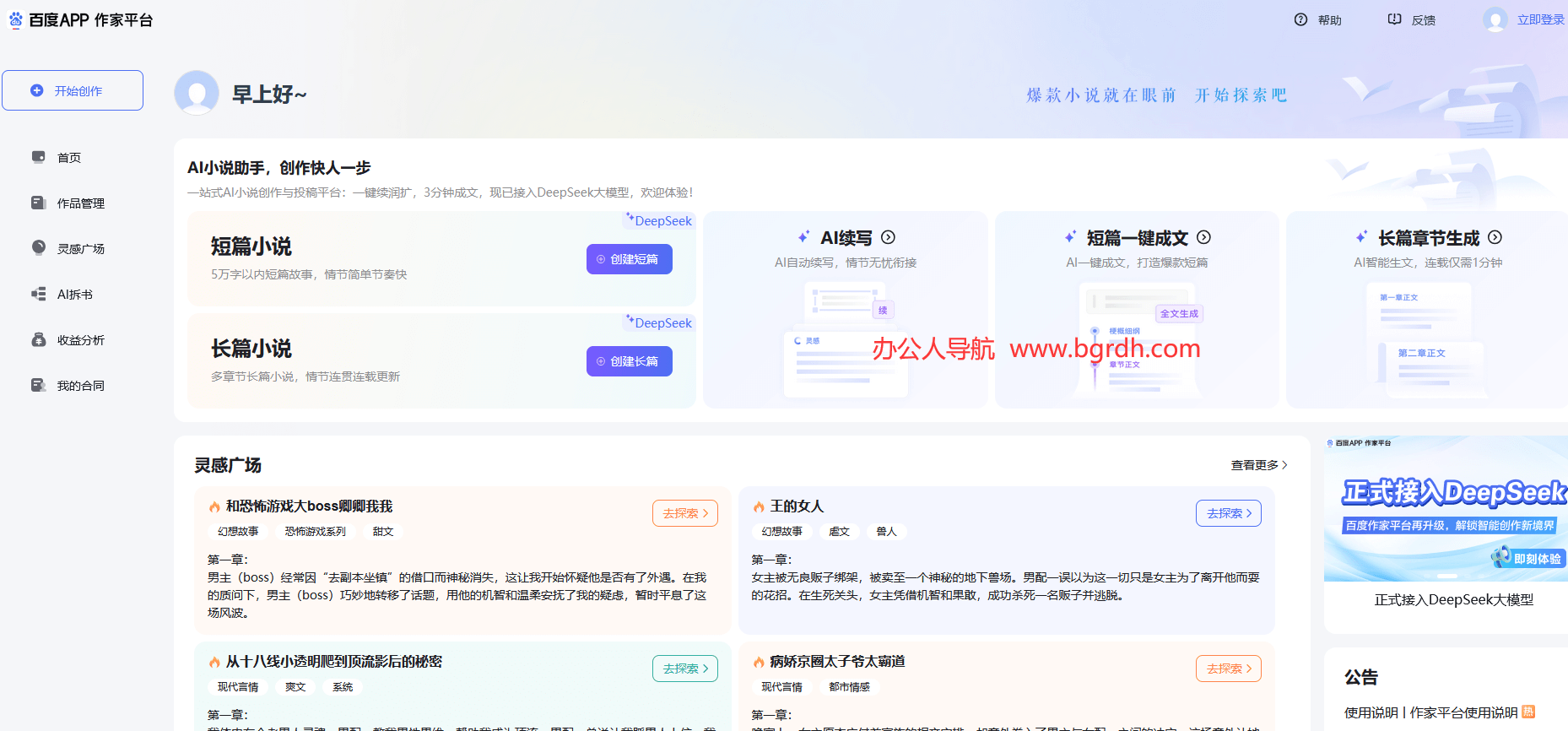
Task: Click 去探索 for 从十八线小透明爬到顶流影后的秘密
Action: point(685,669)
